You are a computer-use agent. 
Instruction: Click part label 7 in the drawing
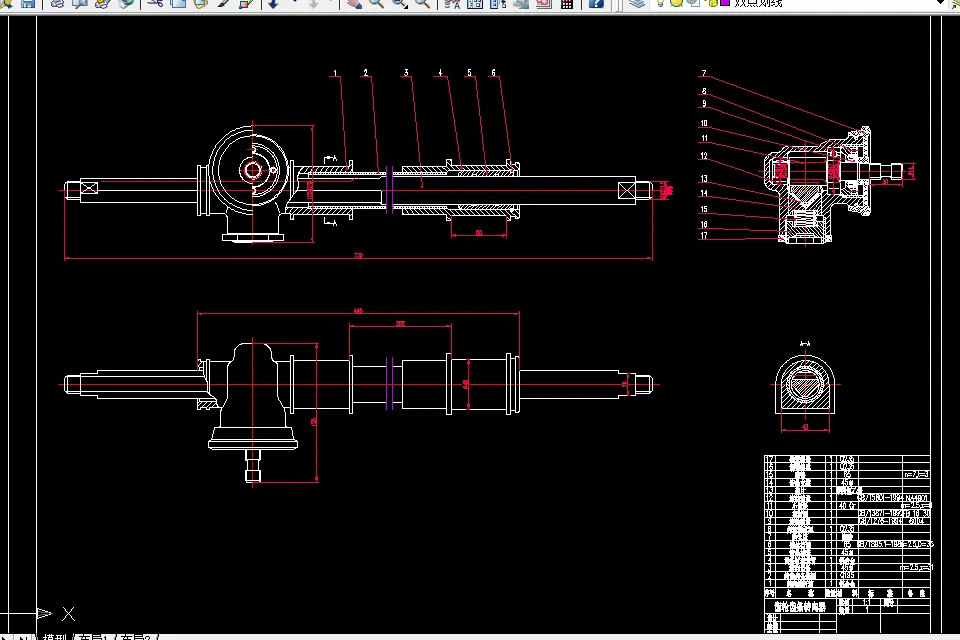click(704, 73)
